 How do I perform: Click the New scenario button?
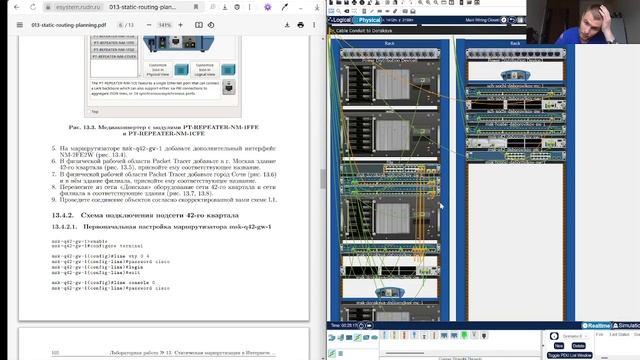point(559,346)
